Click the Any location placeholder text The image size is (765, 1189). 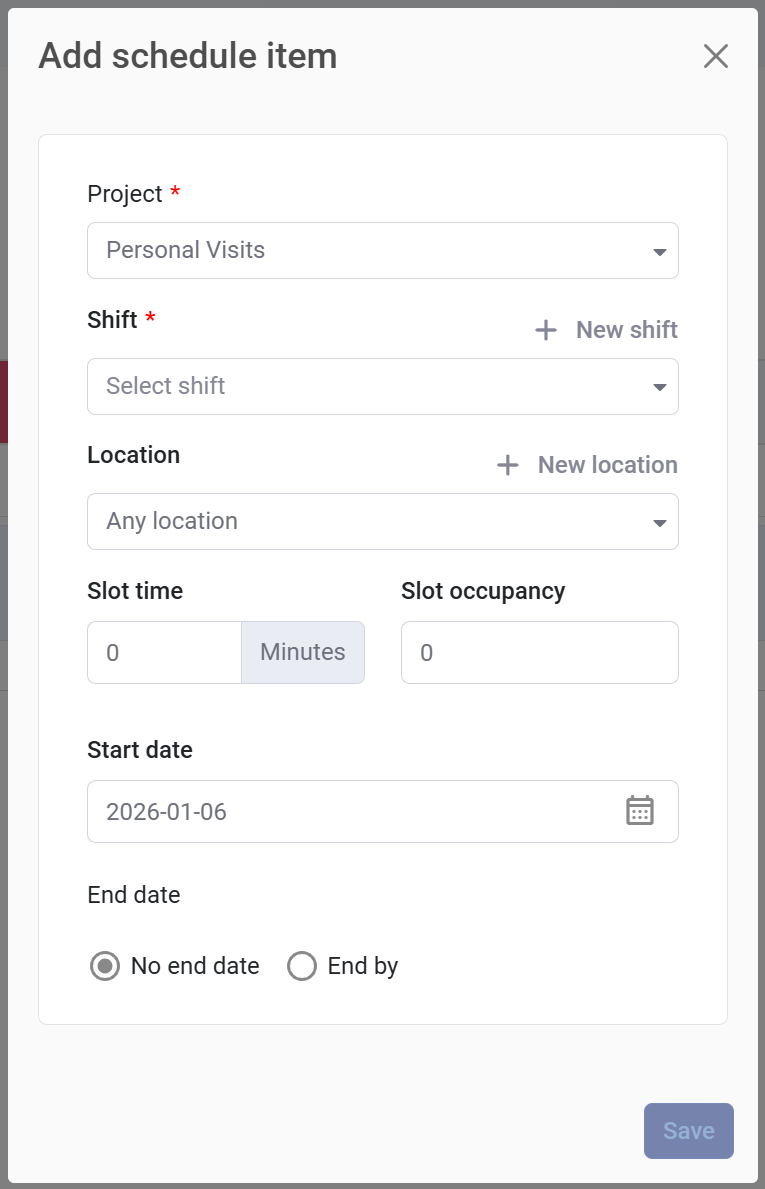click(x=172, y=521)
